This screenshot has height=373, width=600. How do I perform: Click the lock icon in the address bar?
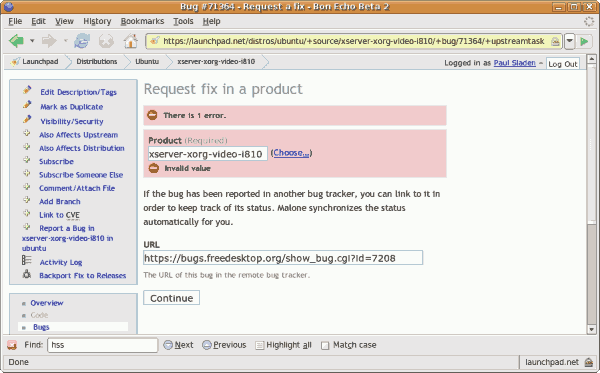(555, 41)
